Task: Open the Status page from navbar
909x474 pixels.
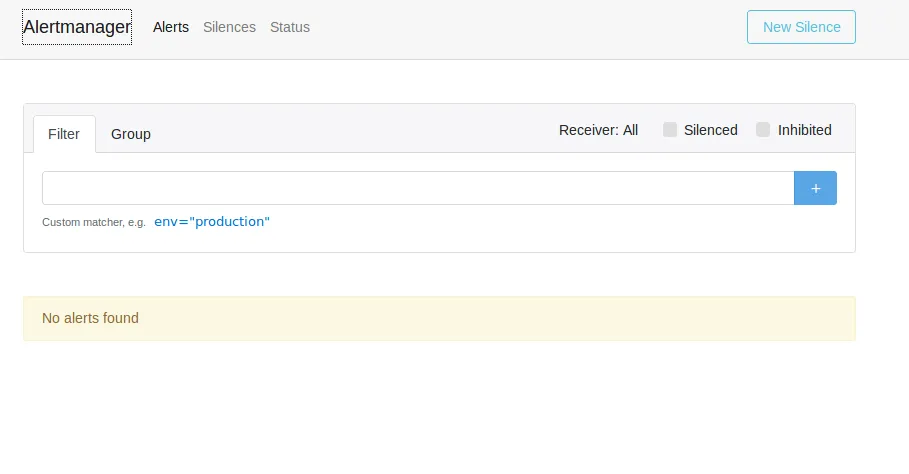Action: (290, 27)
